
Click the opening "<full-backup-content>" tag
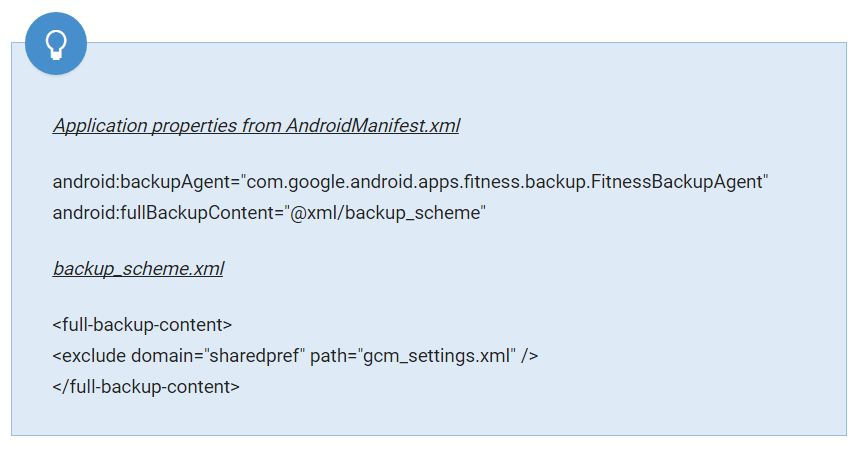pos(142,325)
